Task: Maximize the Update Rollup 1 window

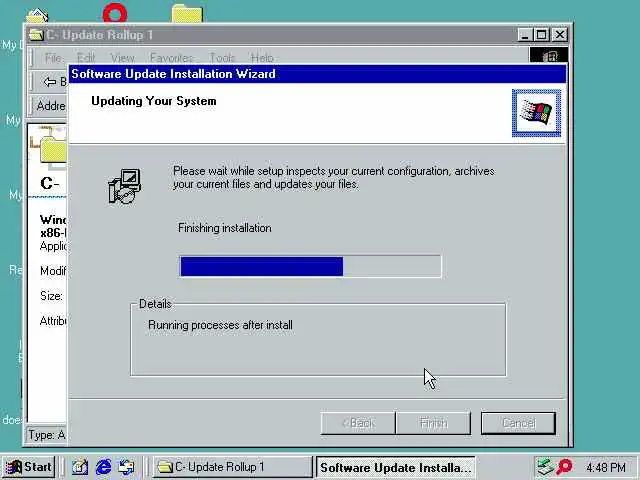Action: [x=542, y=35]
